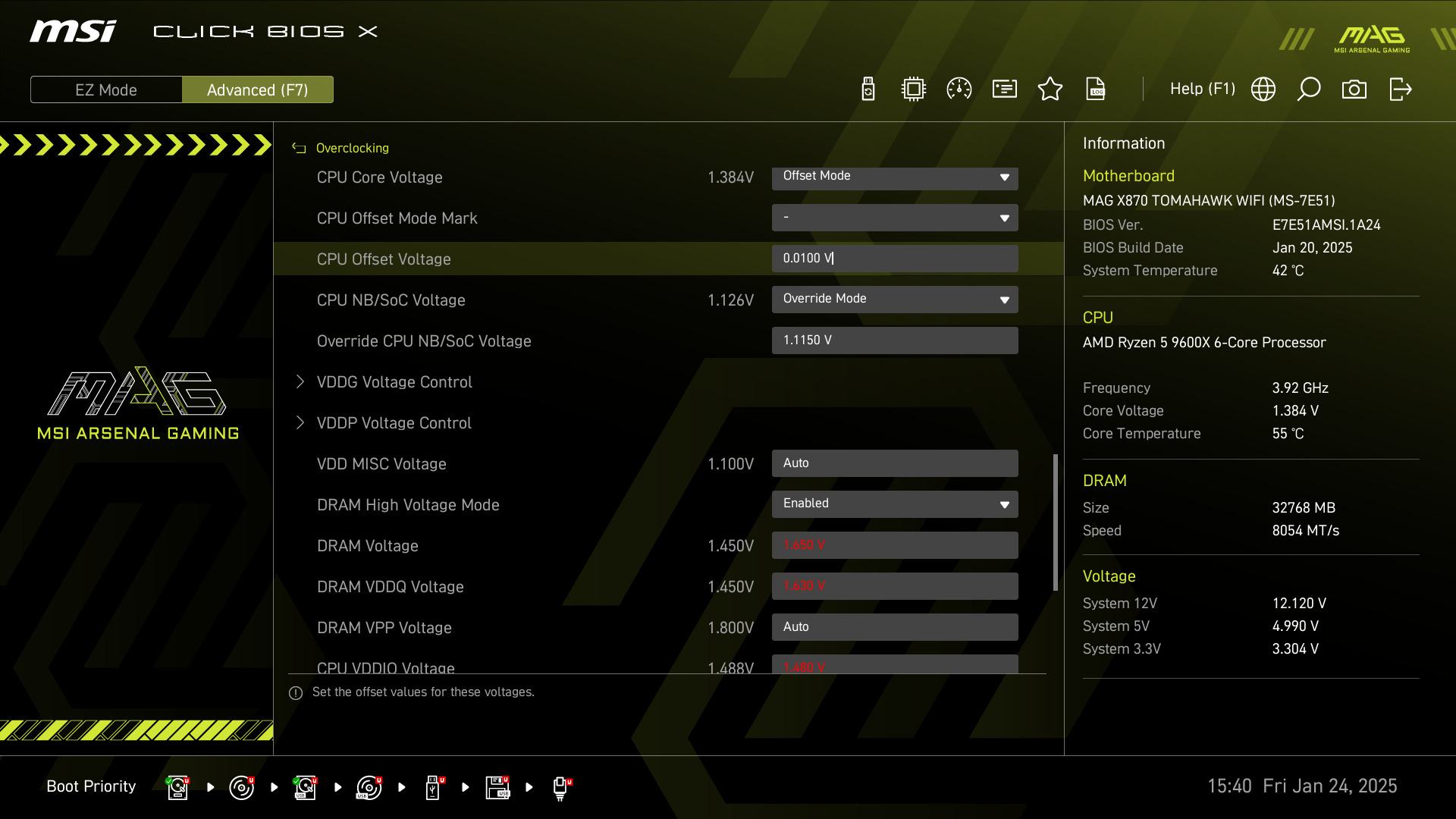This screenshot has width=1456, height=819.
Task: Open the speedometer performance icon
Action: point(959,89)
